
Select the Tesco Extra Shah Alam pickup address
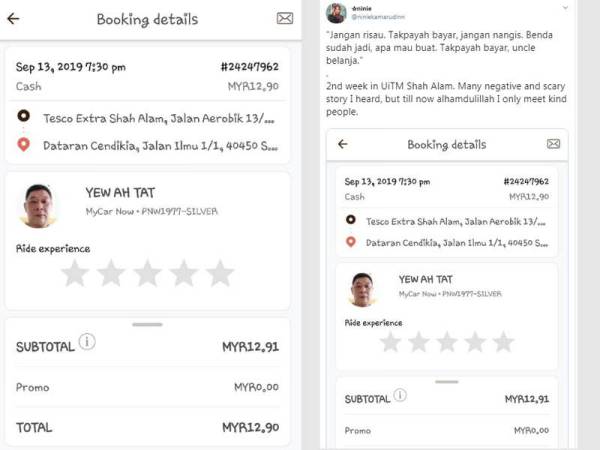tap(160, 117)
